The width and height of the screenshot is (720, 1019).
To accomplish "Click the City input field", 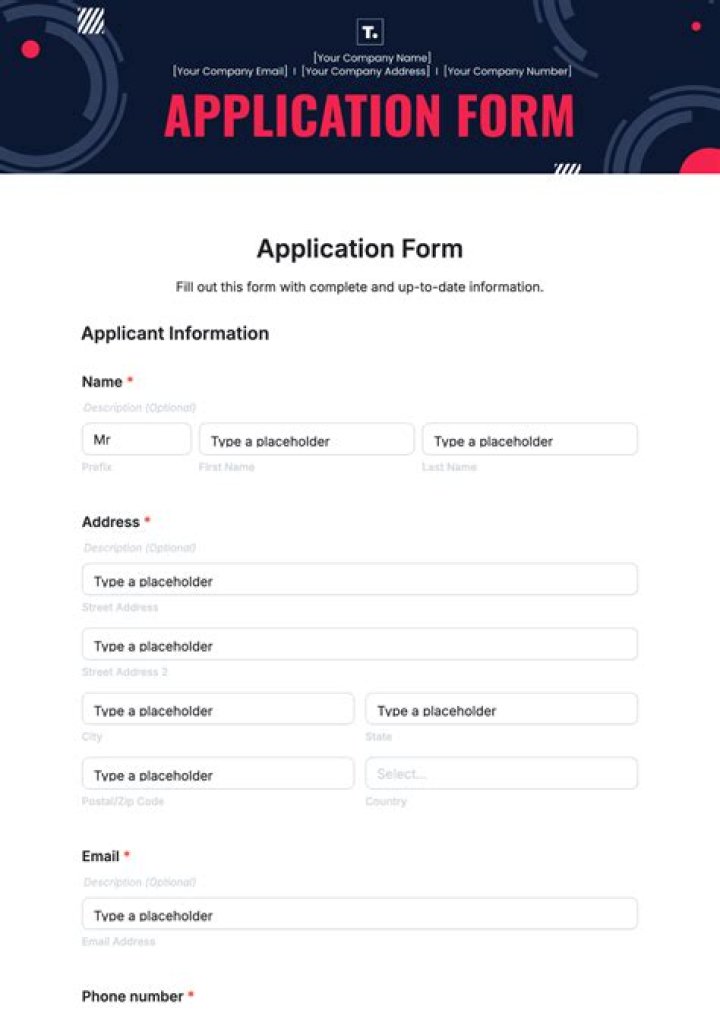I will [x=217, y=709].
